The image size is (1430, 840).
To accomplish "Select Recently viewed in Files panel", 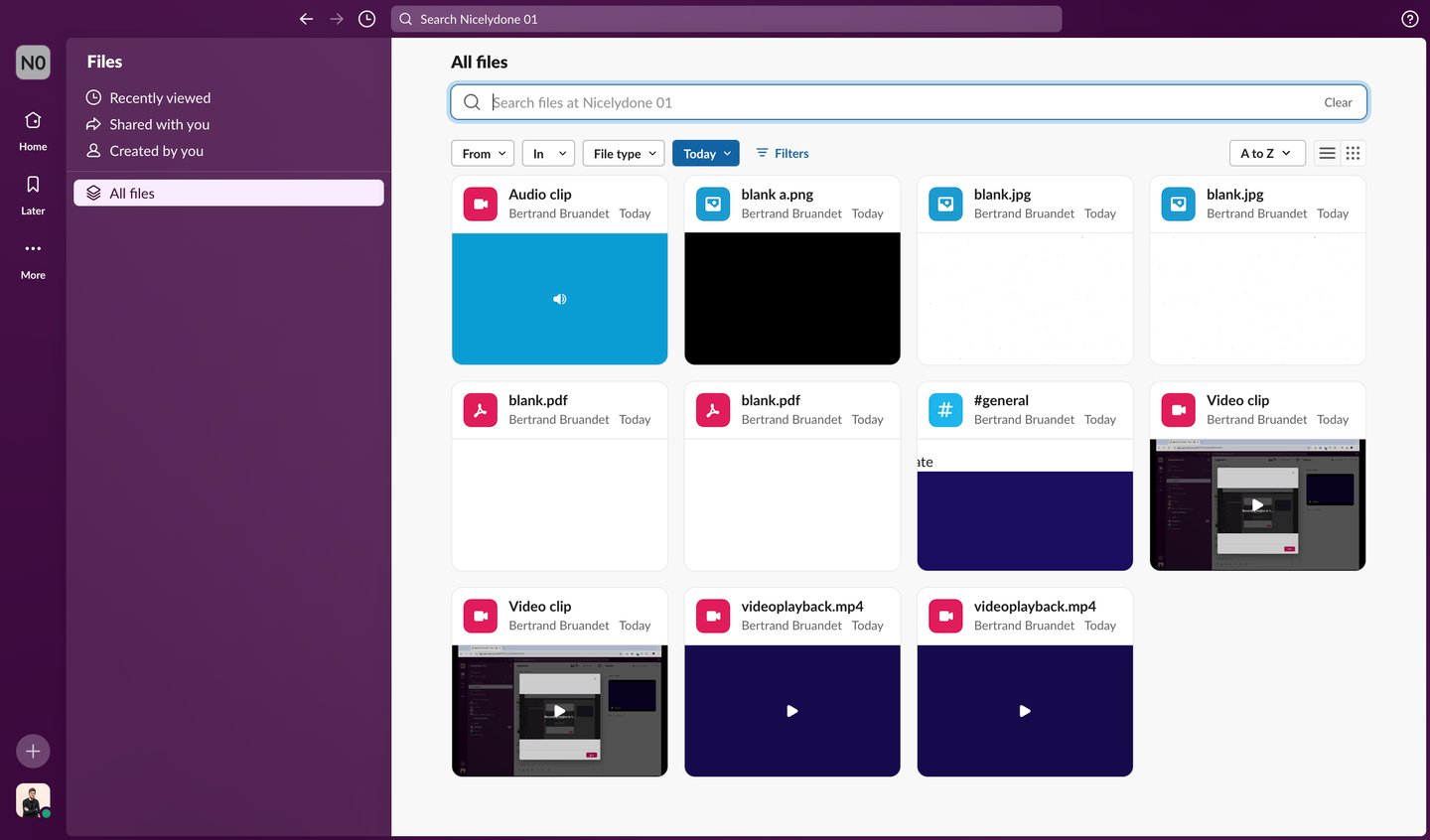I will pos(159,97).
